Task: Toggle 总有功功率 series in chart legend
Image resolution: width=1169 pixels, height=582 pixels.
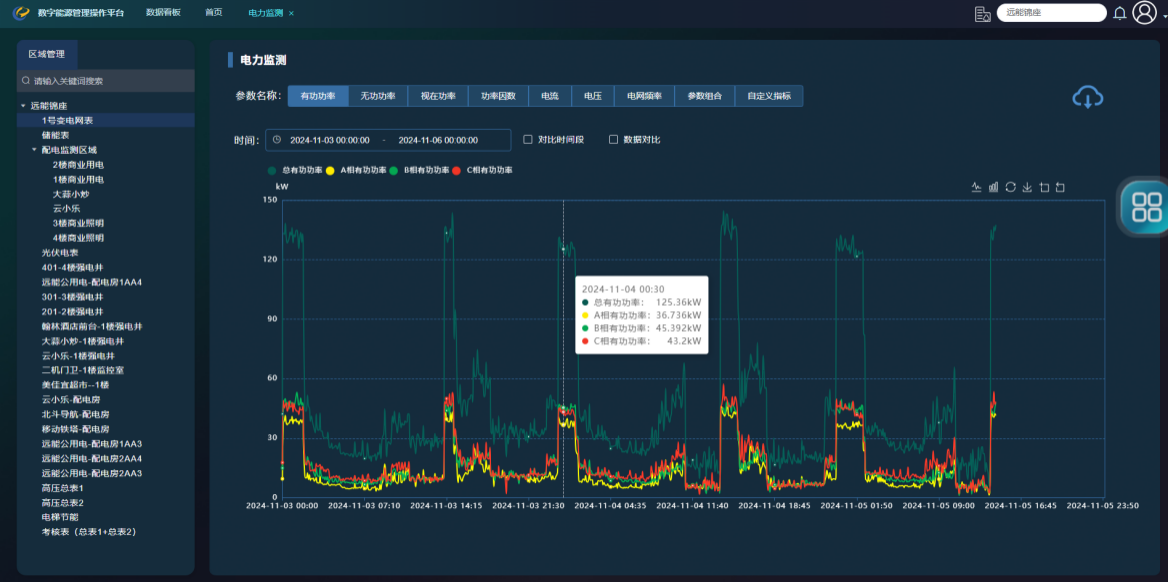Action: 296,170
